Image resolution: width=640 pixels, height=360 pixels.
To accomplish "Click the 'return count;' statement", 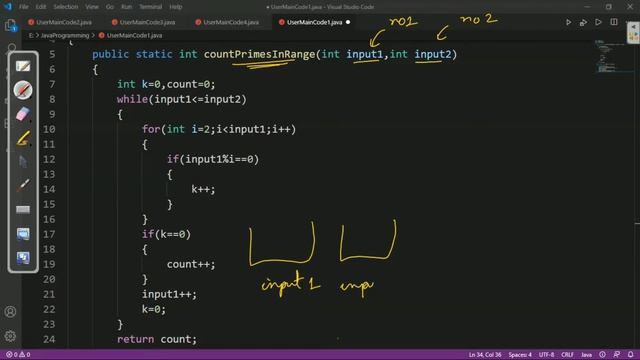I will (157, 339).
